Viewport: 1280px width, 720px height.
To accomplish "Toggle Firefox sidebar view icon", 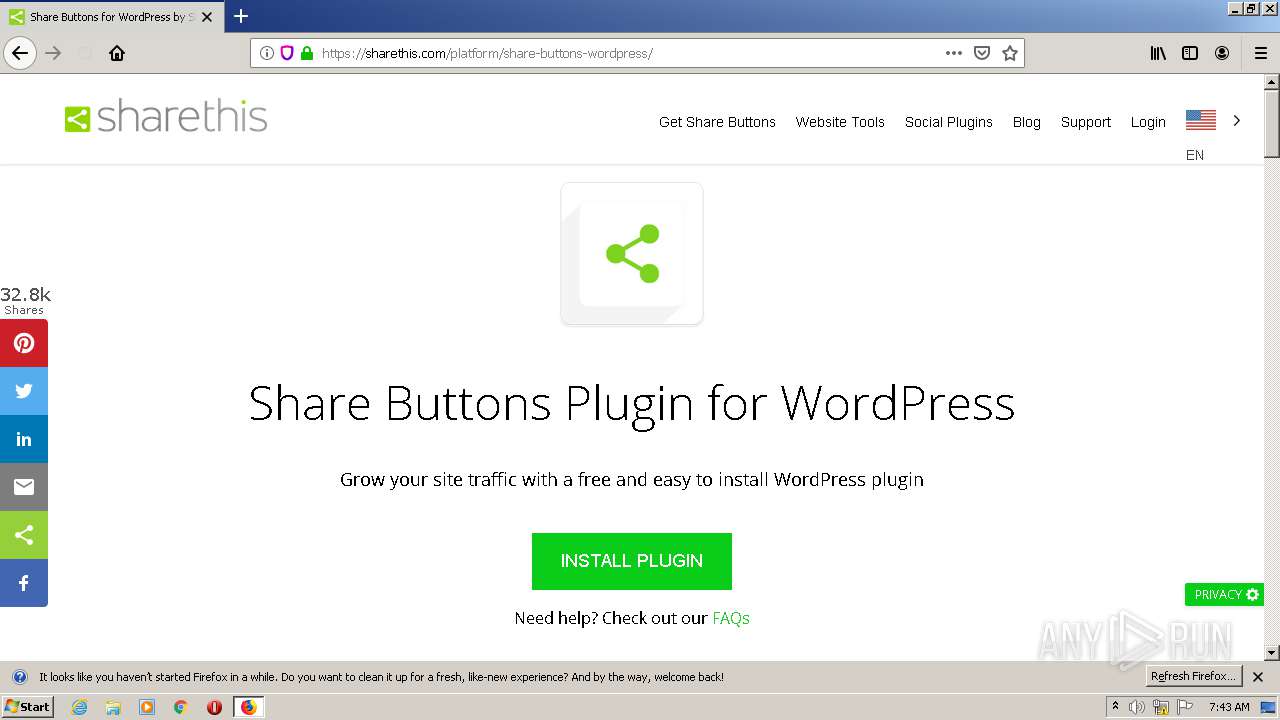I will tap(1190, 53).
